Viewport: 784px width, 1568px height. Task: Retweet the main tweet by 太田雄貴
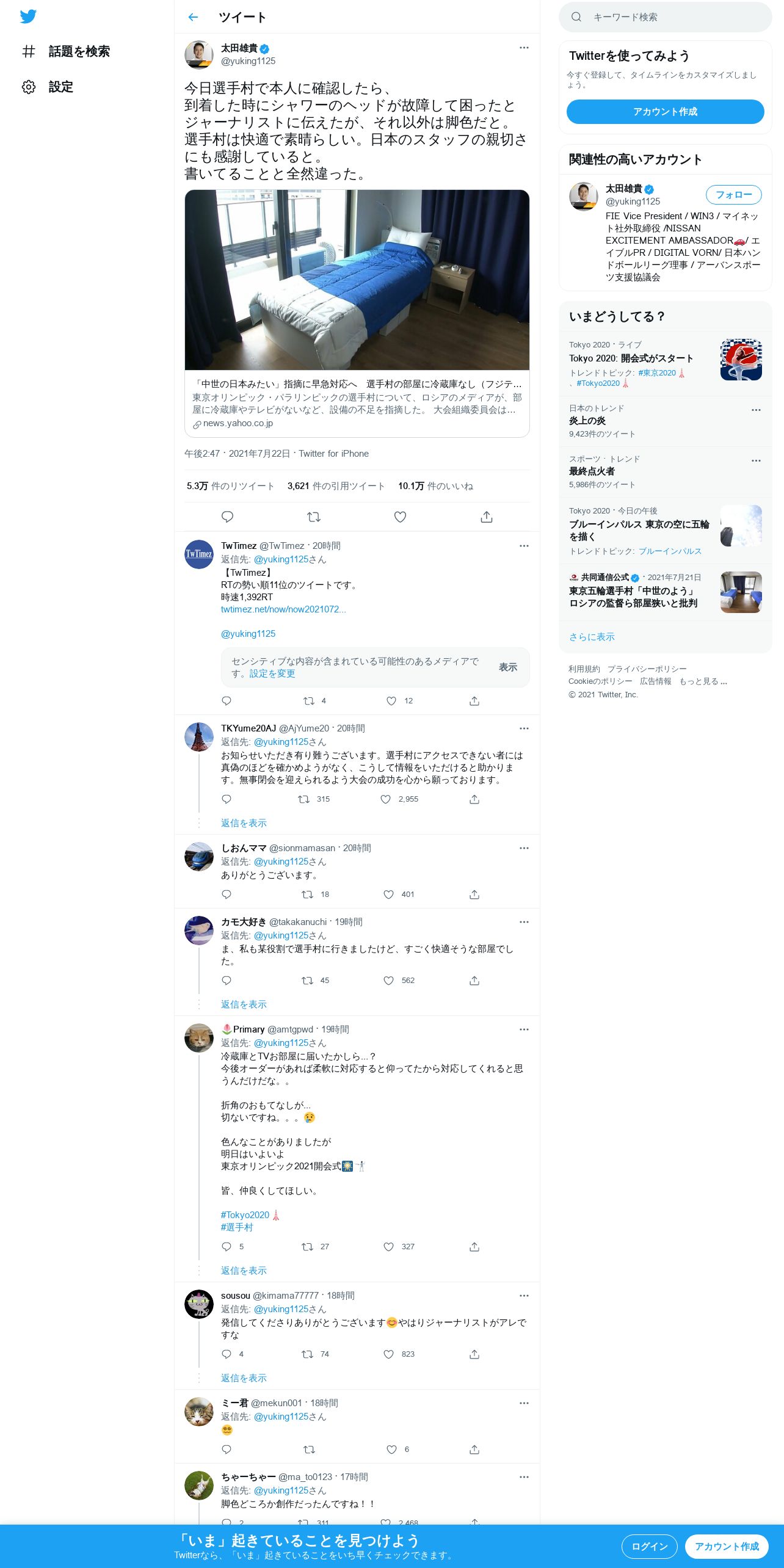coord(314,517)
